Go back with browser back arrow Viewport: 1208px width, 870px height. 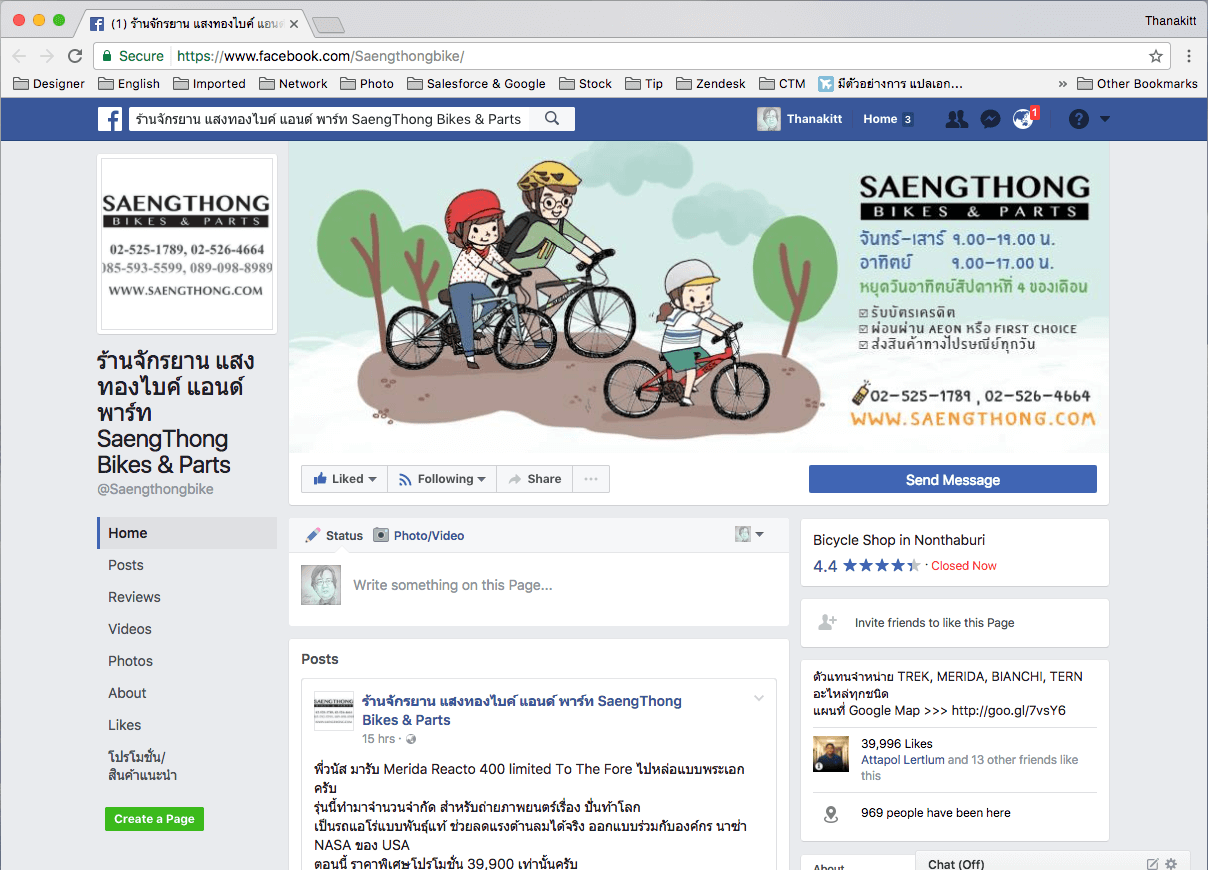coord(19,56)
